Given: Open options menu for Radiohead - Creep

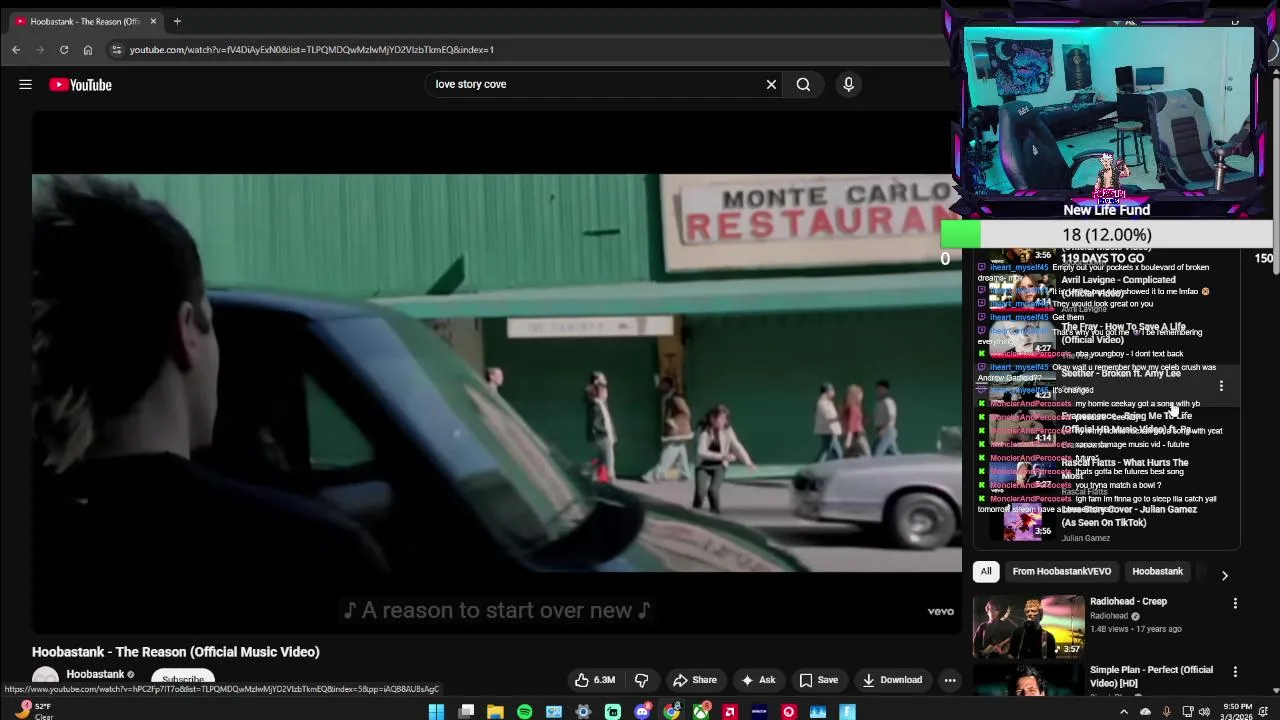Looking at the screenshot, I should pos(1235,603).
